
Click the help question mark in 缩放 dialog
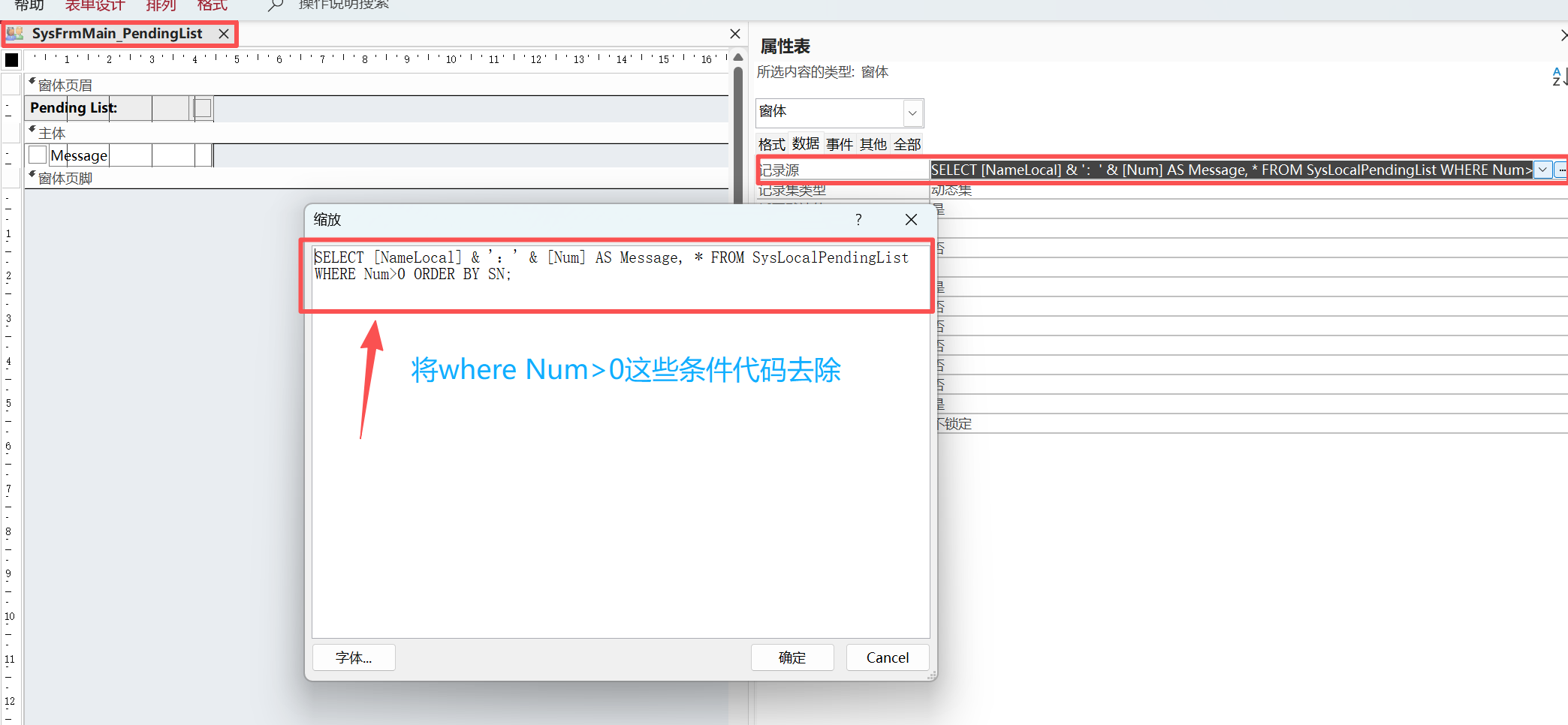coord(858,219)
